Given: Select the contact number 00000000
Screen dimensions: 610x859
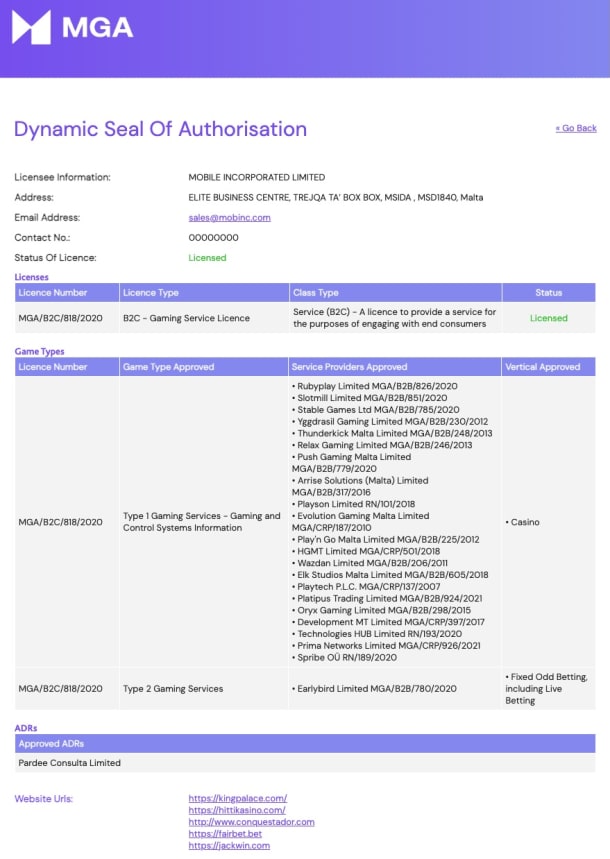Looking at the screenshot, I should click(x=213, y=238).
